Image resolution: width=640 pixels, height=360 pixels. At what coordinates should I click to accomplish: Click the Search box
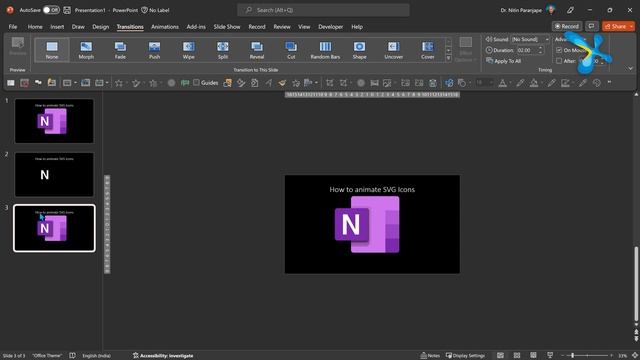pos(323,10)
